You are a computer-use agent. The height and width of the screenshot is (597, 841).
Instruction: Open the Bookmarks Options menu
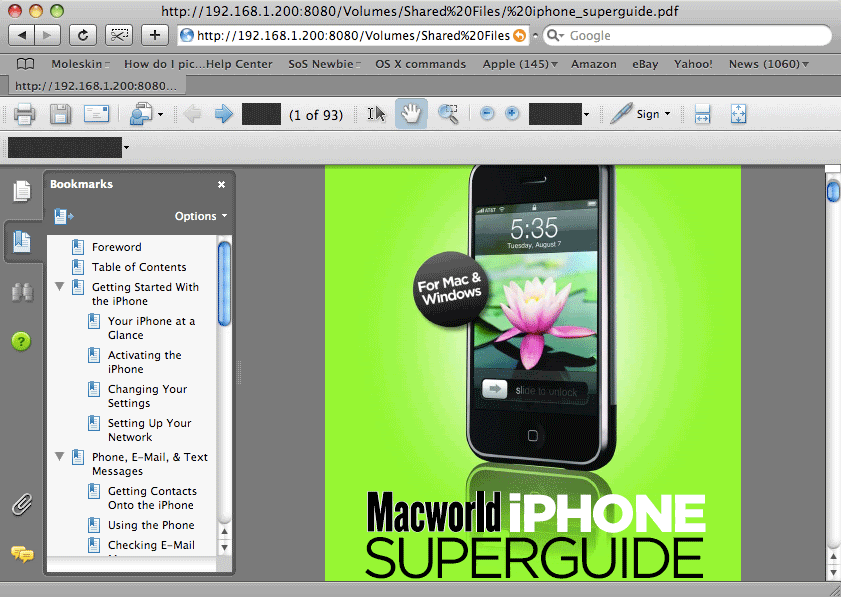pyautogui.click(x=201, y=216)
